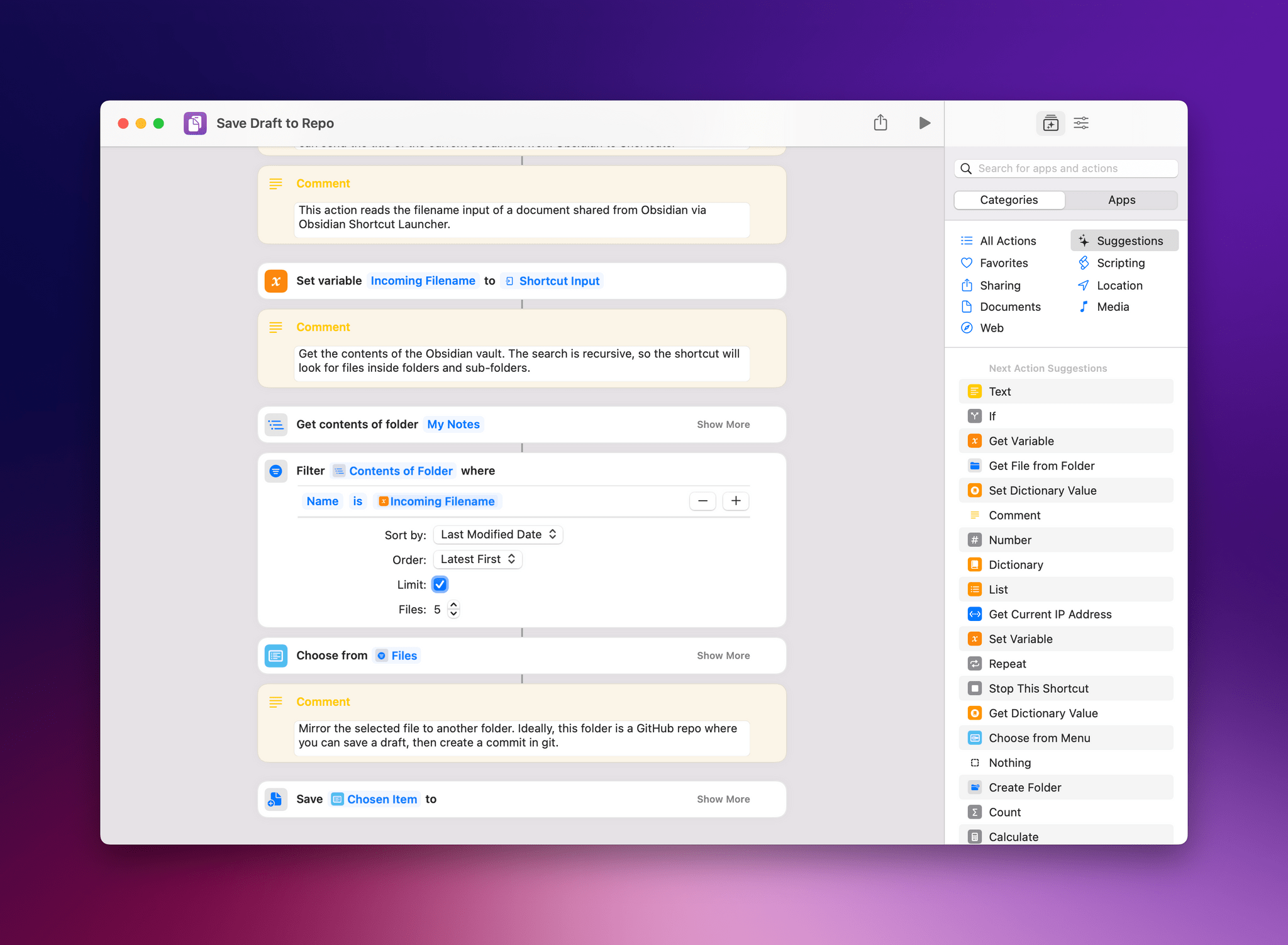This screenshot has height=945, width=1288.
Task: Click the Share shortcut icon
Action: [x=880, y=123]
